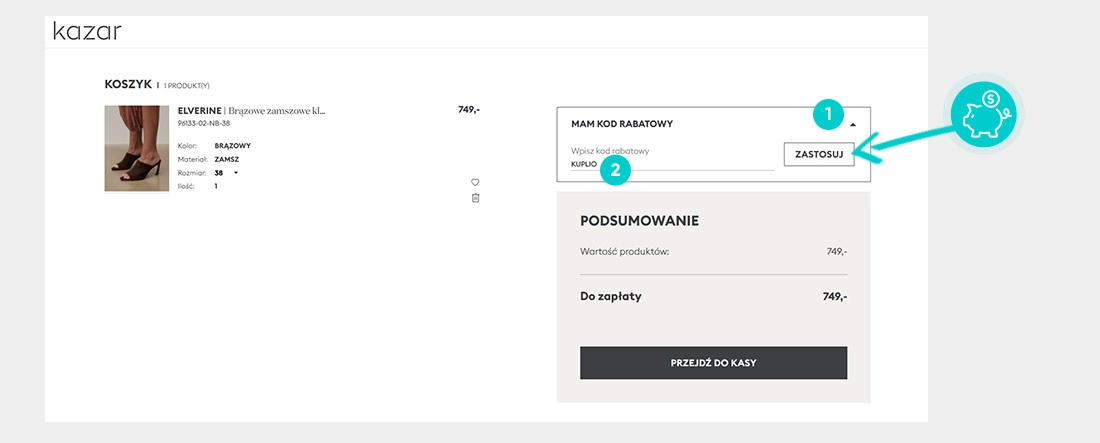Focus the Wpisz kod rabatowy input field
Viewport: 1100px width, 443px height.
coord(670,162)
